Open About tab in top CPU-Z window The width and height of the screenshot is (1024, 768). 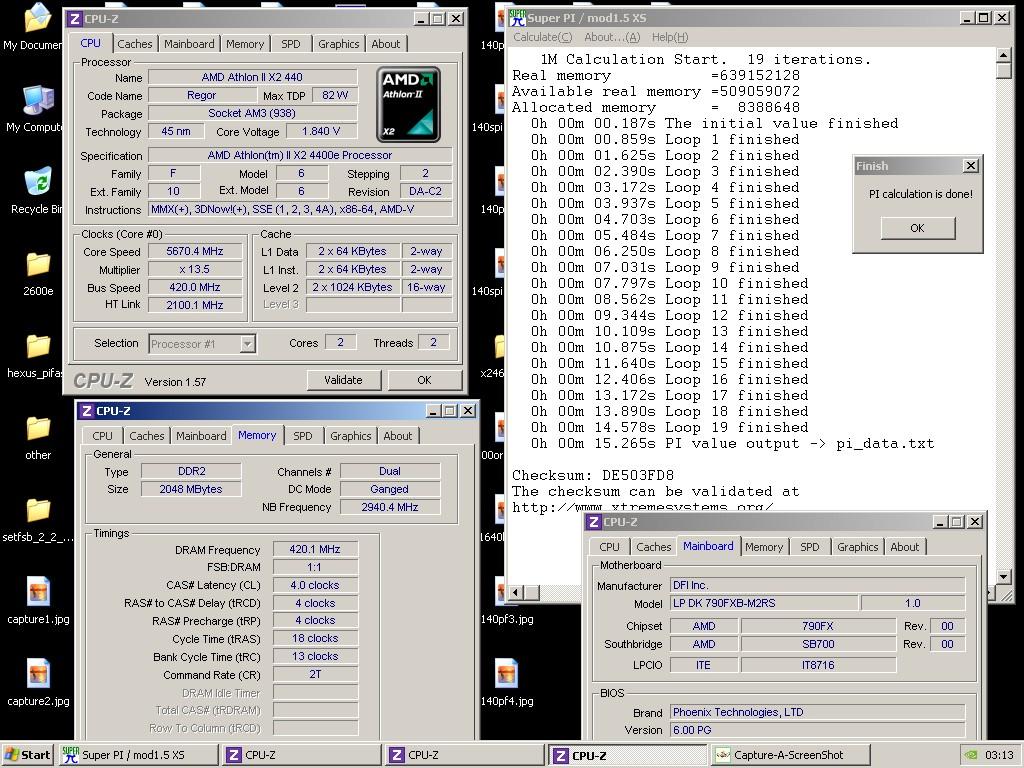point(385,44)
